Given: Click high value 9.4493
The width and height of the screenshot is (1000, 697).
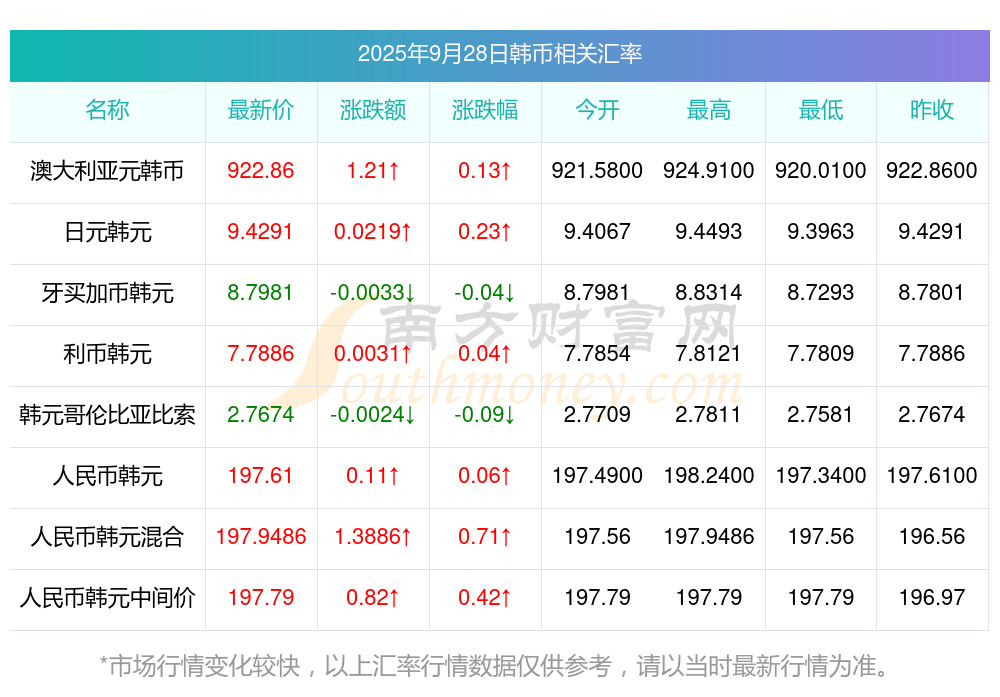Looking at the screenshot, I should click(x=709, y=231).
